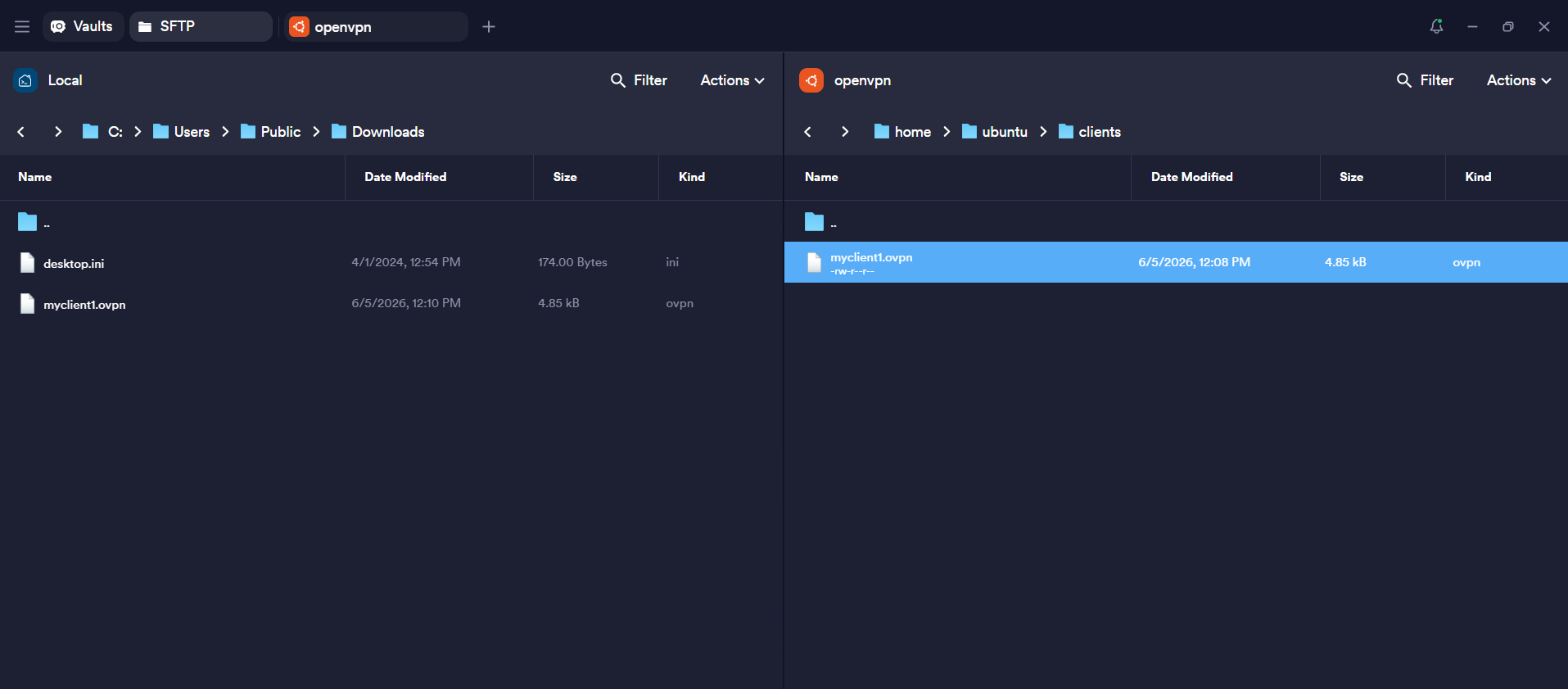Image resolution: width=1568 pixels, height=689 pixels.
Task: Select the Downloads breadcrumb folder
Action: click(378, 132)
